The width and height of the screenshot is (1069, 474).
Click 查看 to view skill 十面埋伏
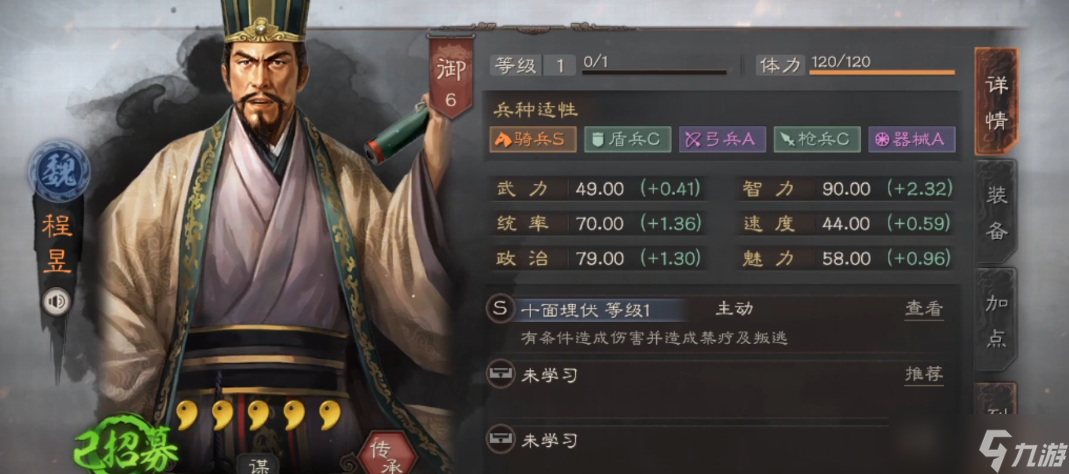click(924, 309)
